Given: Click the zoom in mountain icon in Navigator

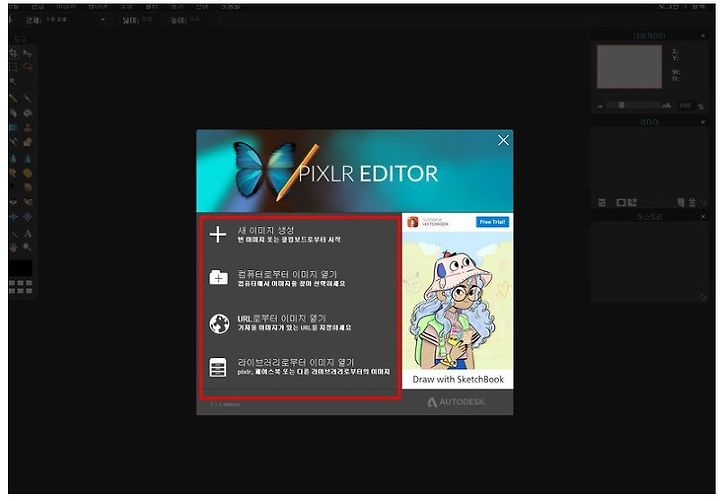Looking at the screenshot, I should pos(667,105).
